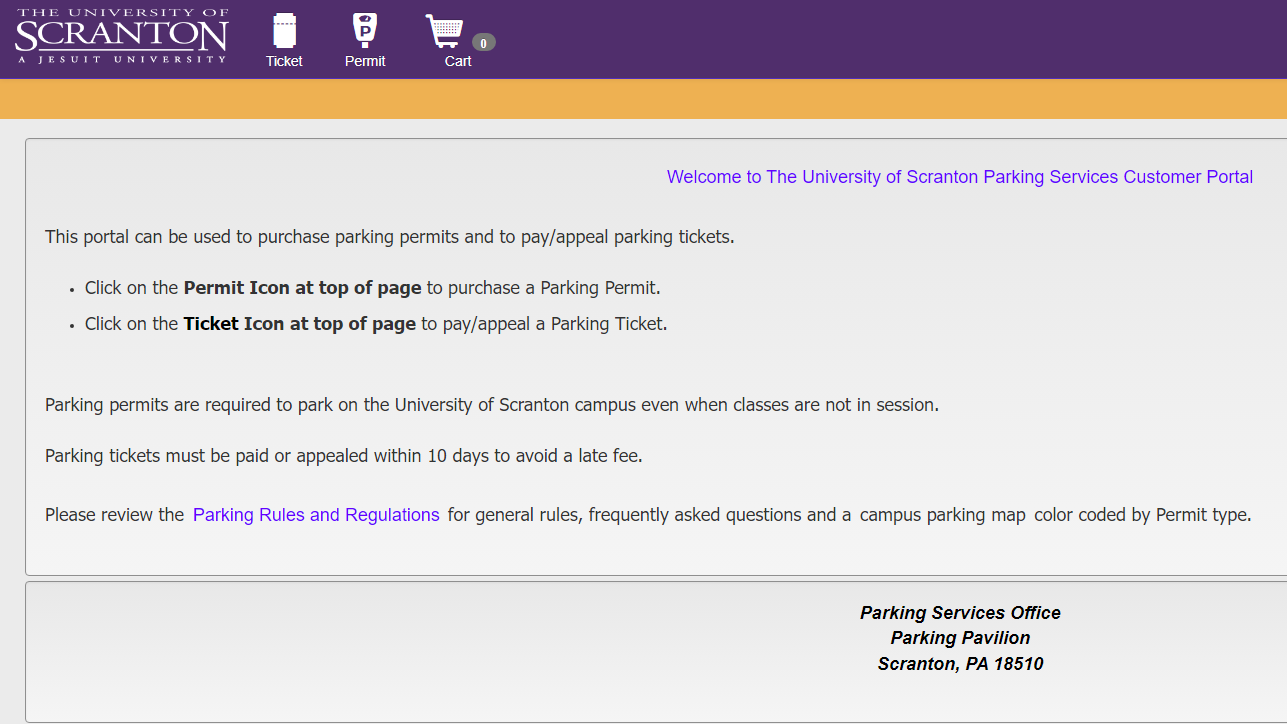Click the Welcome to Parking Services heading
Viewport: 1287px width, 724px height.
coord(959,177)
